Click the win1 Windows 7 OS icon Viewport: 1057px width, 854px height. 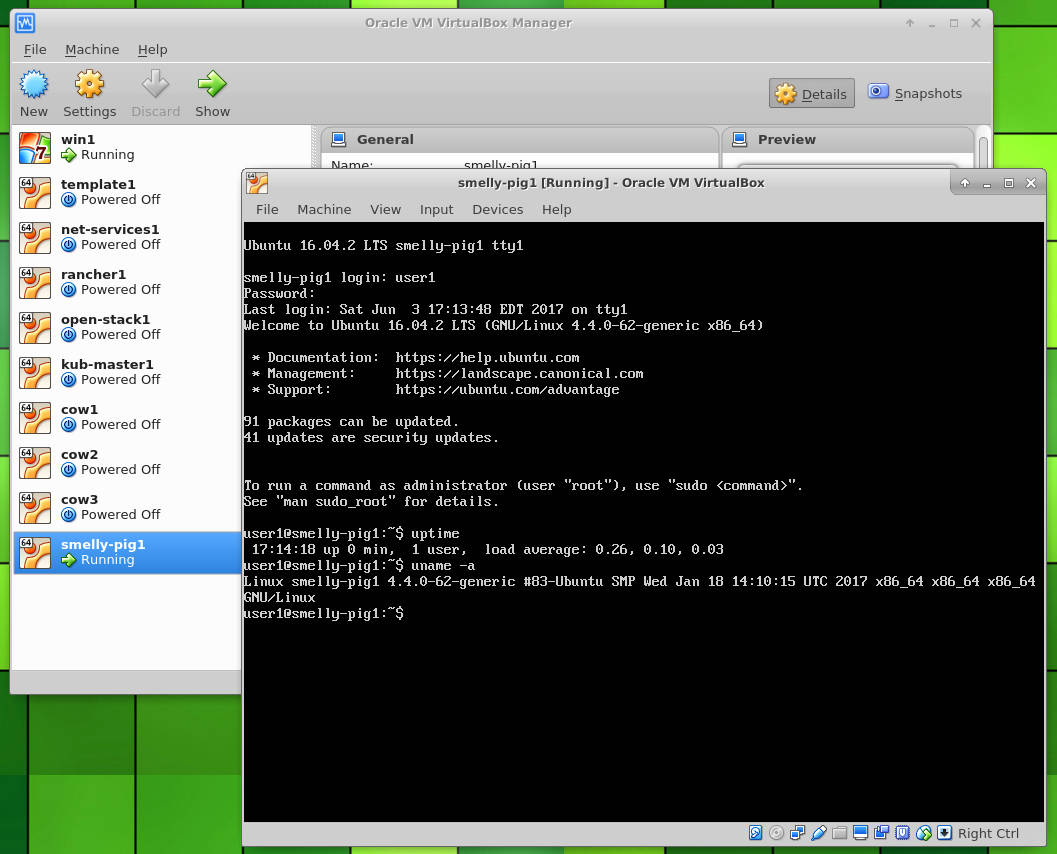pos(35,148)
